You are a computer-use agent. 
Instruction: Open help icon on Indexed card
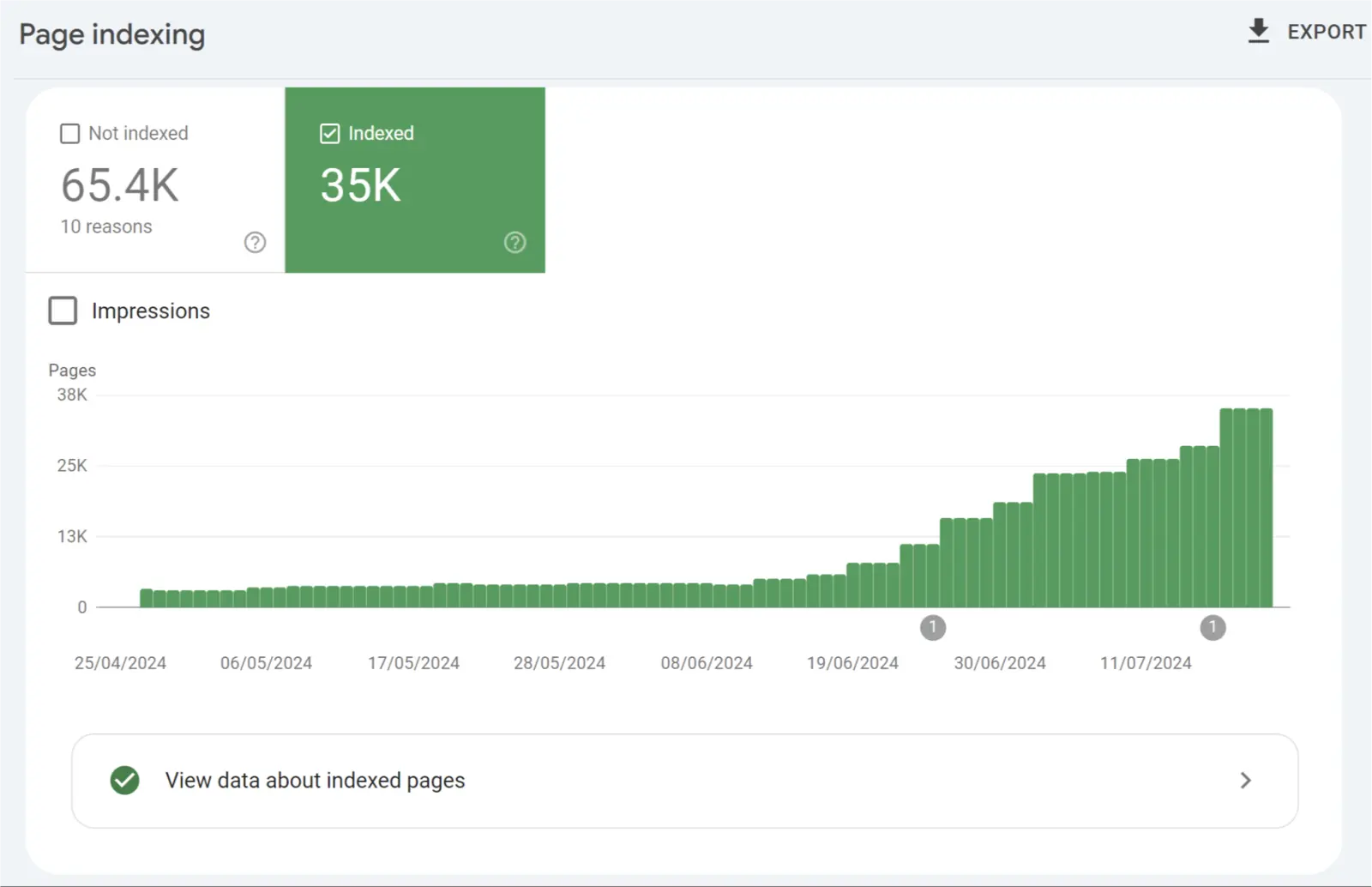click(514, 242)
